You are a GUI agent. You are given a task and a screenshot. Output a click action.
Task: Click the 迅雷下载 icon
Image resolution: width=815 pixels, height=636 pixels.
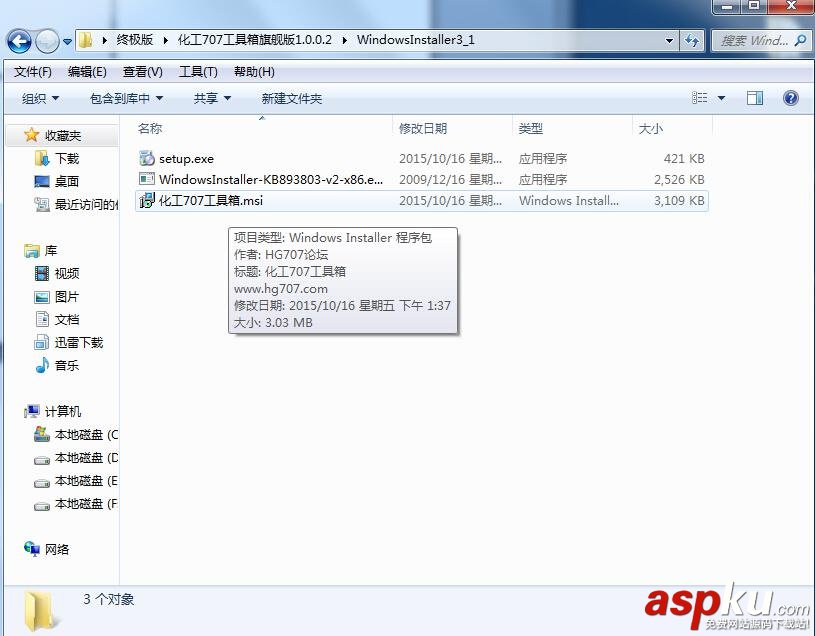[42, 342]
